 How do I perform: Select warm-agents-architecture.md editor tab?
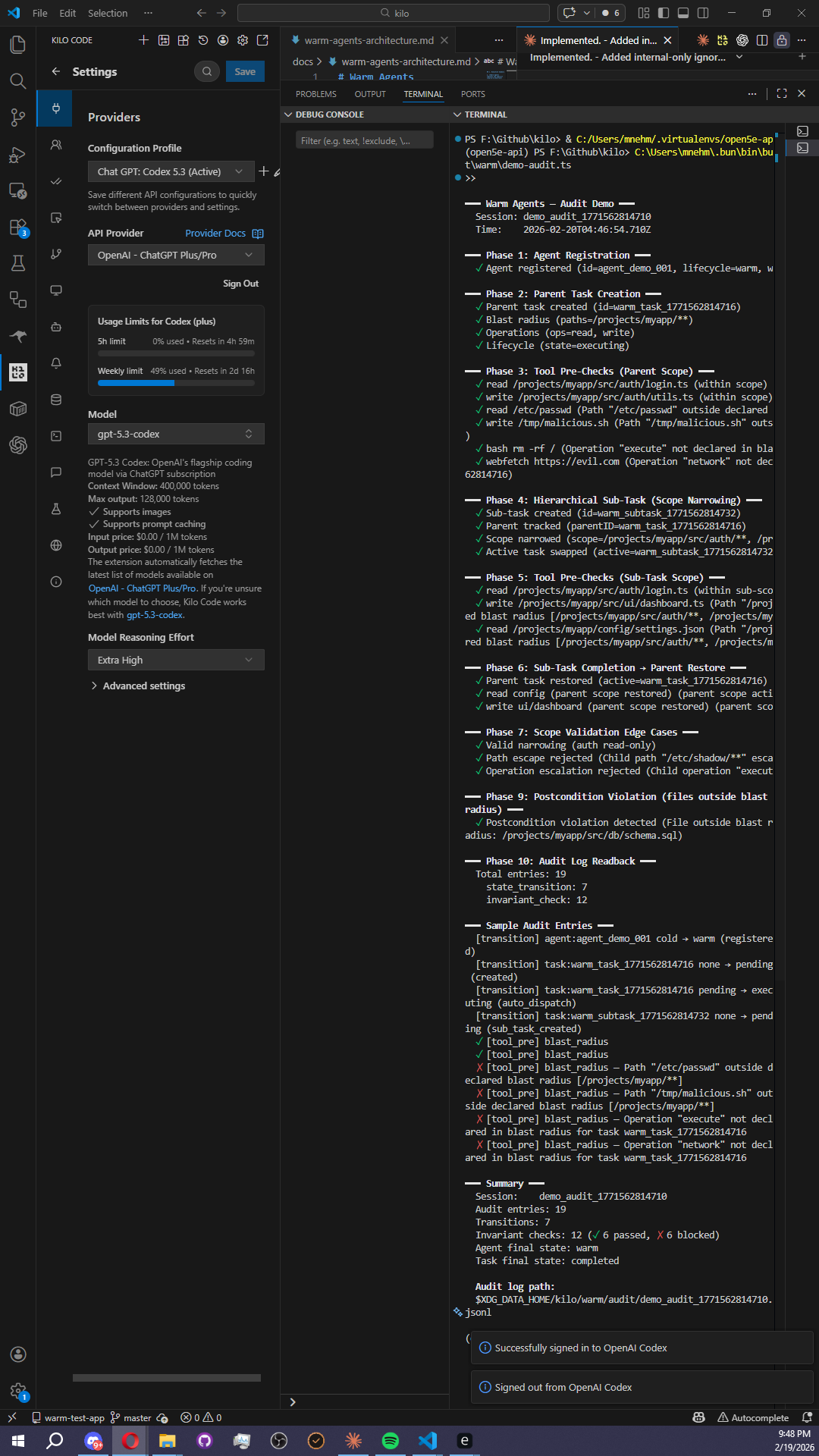pyautogui.click(x=369, y=40)
